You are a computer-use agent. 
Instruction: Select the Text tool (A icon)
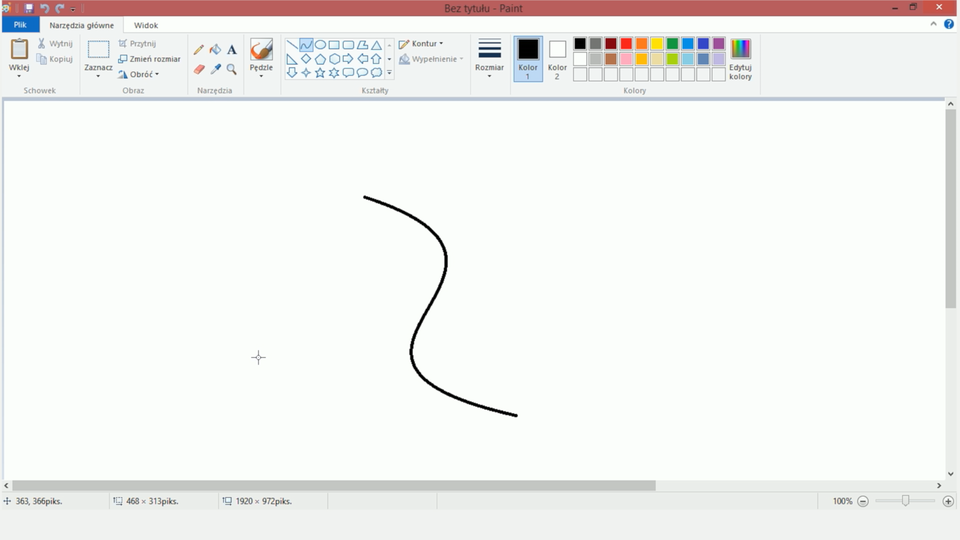(x=231, y=50)
